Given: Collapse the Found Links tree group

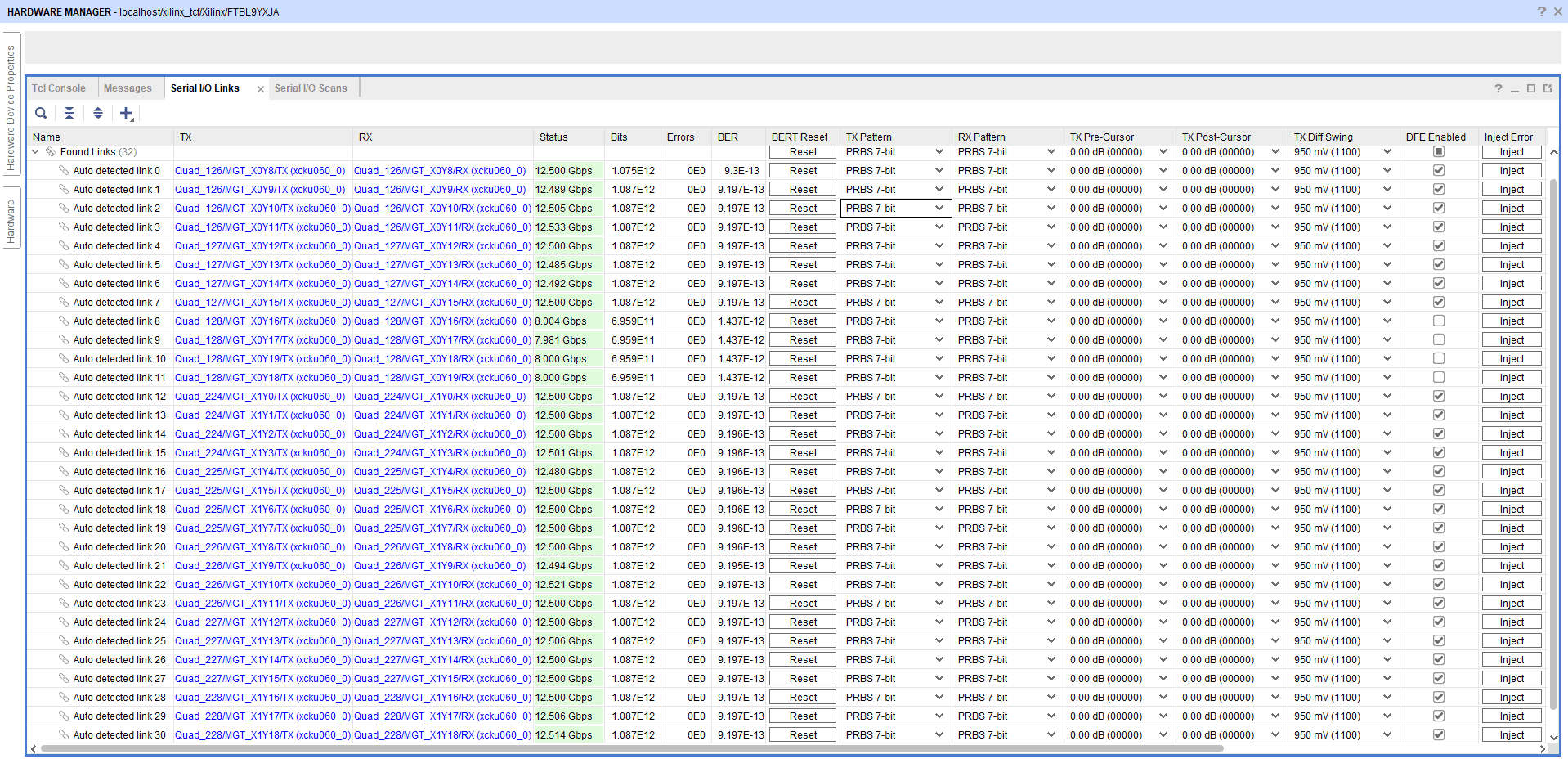Looking at the screenshot, I should coord(35,152).
